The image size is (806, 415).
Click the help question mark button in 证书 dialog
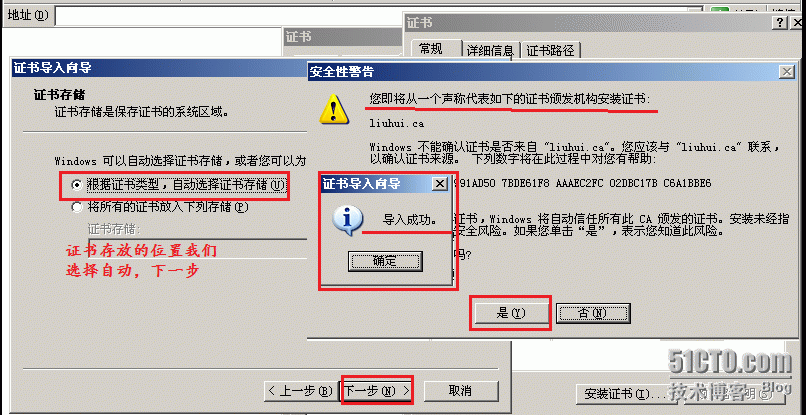[x=781, y=23]
